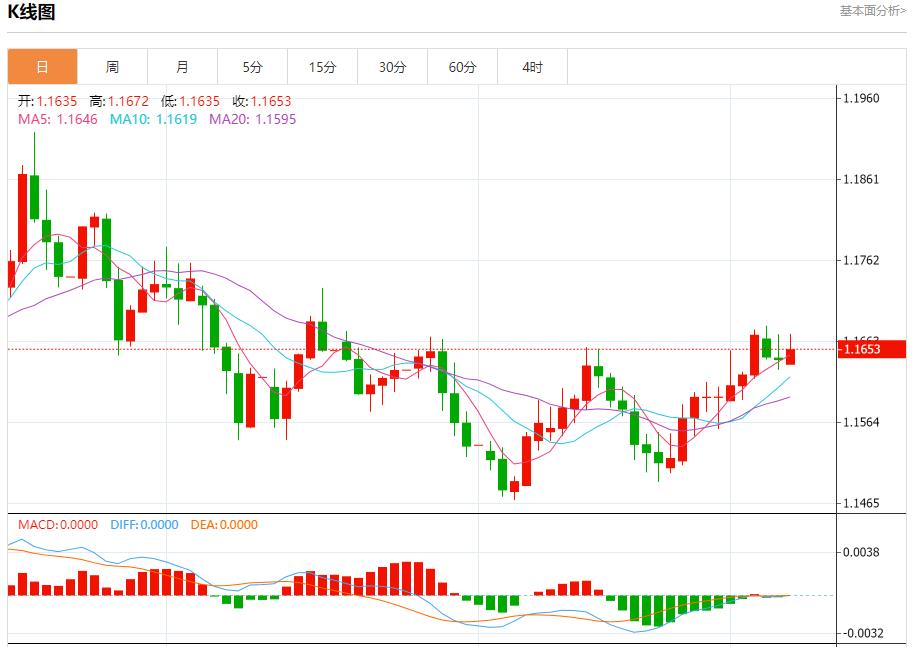The width and height of the screenshot is (912, 647).
Task: Switch to the 周 weekly tab
Action: click(x=112, y=67)
